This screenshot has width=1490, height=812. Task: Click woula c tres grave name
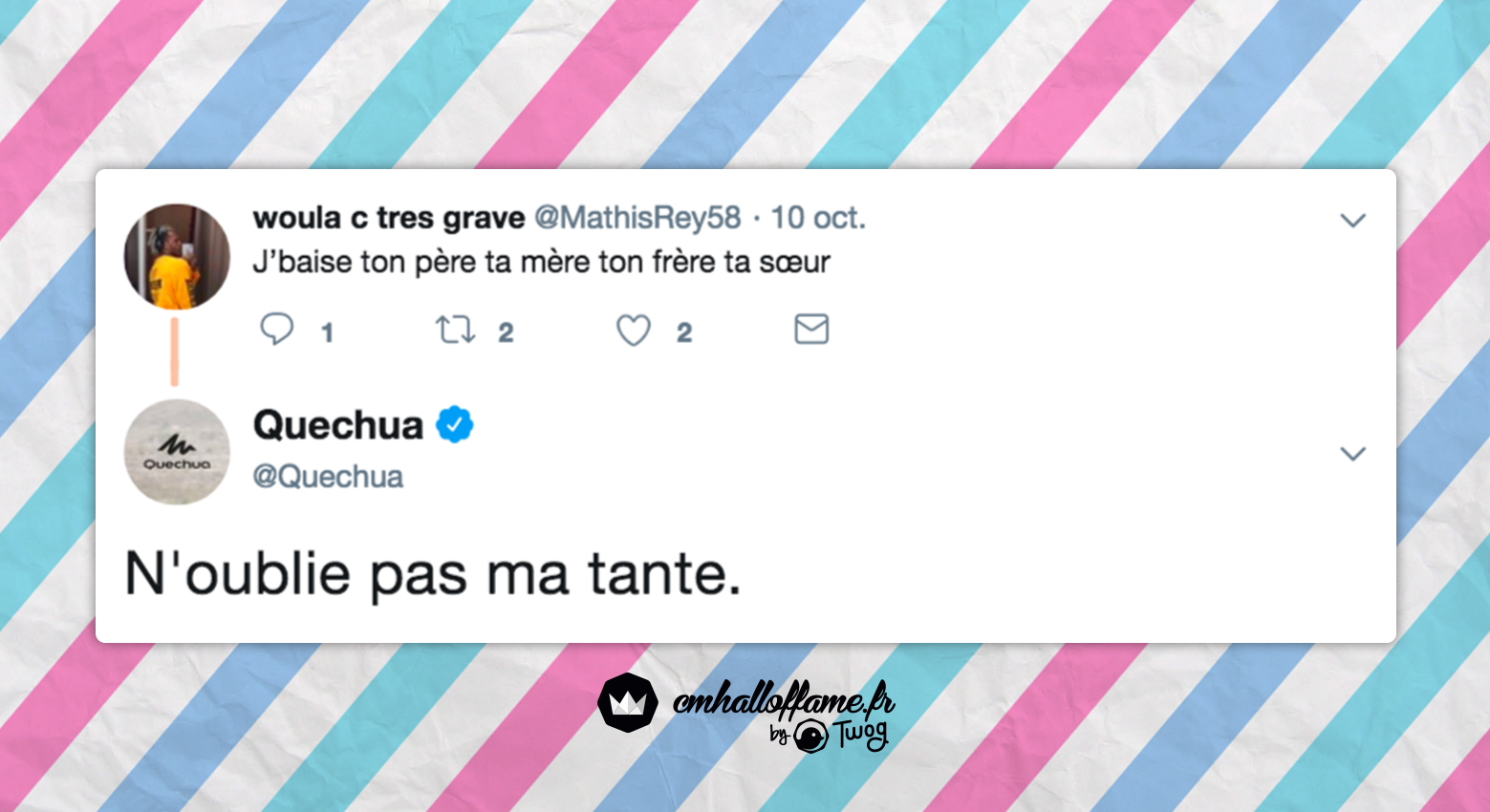[389, 218]
